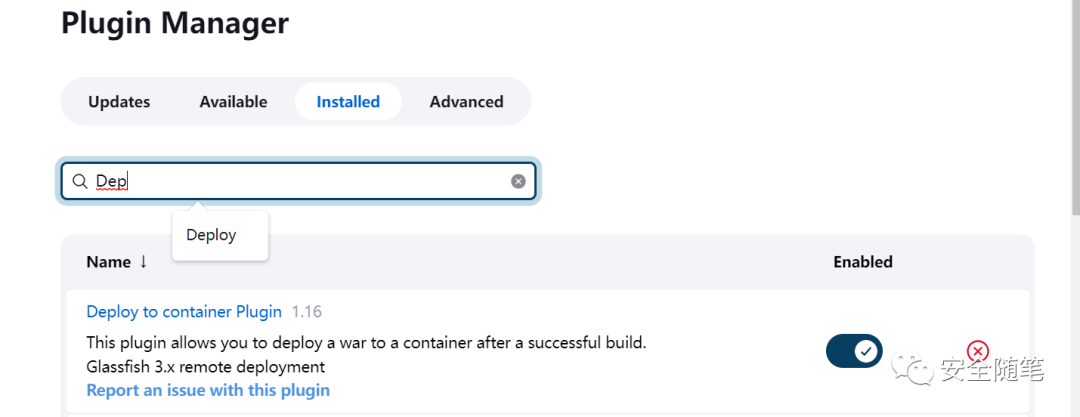Disable the Deploy to container Plugin toggle
The image size is (1080, 417).
click(854, 351)
